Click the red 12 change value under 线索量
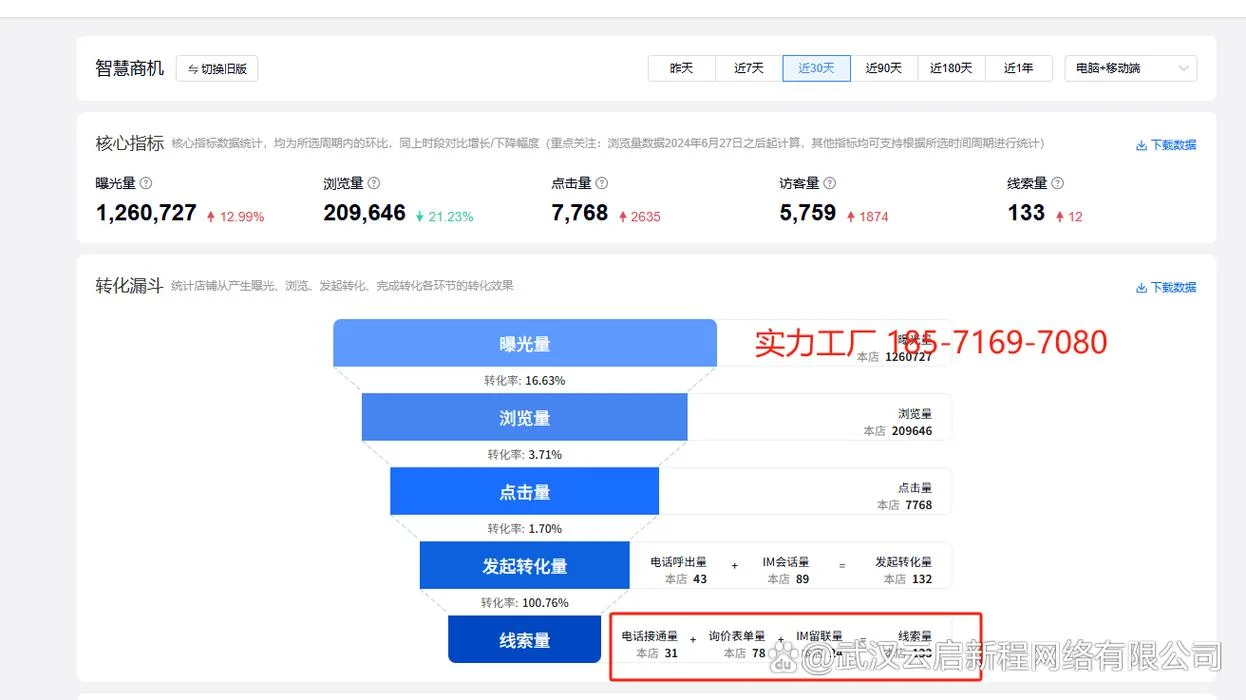This screenshot has height=700, width=1246. (x=1069, y=216)
